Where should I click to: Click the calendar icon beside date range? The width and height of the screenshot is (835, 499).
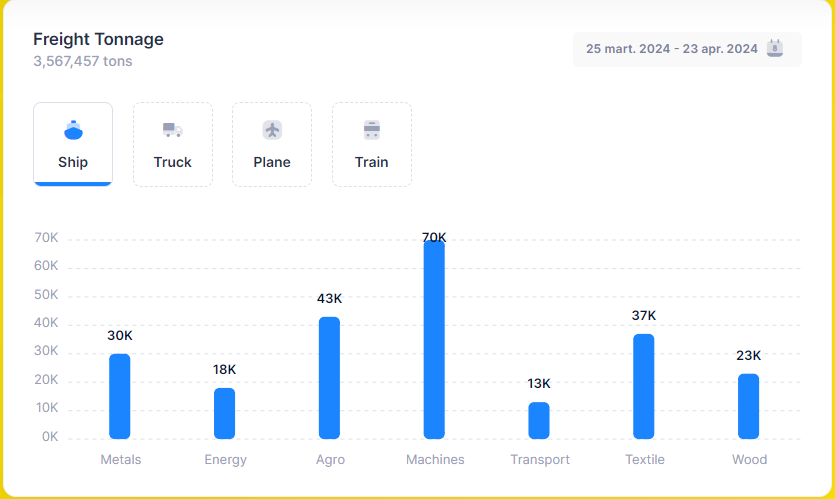(x=775, y=48)
